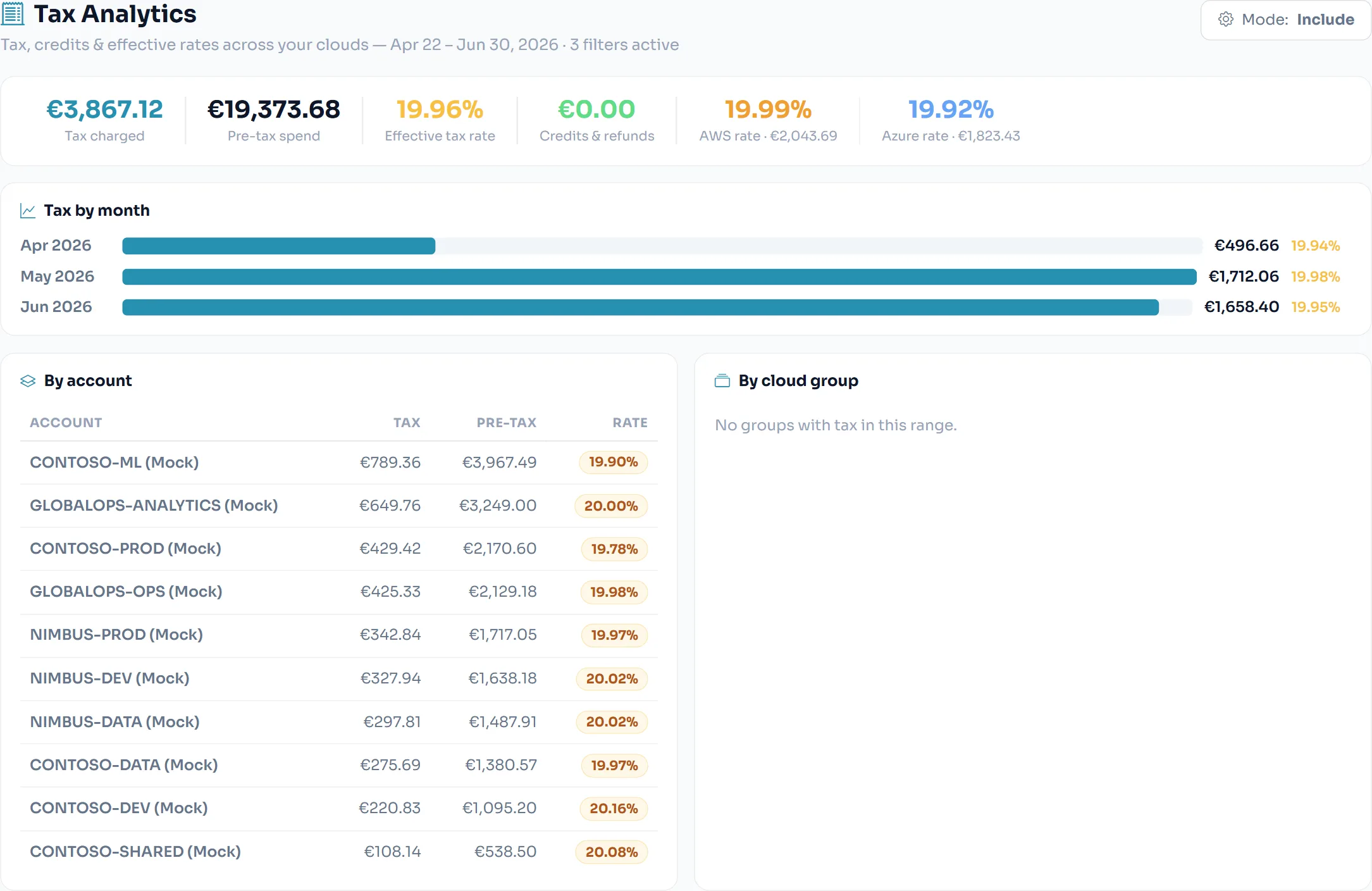
Task: Click the €1,638.18 pre-tax amount
Action: 502,678
